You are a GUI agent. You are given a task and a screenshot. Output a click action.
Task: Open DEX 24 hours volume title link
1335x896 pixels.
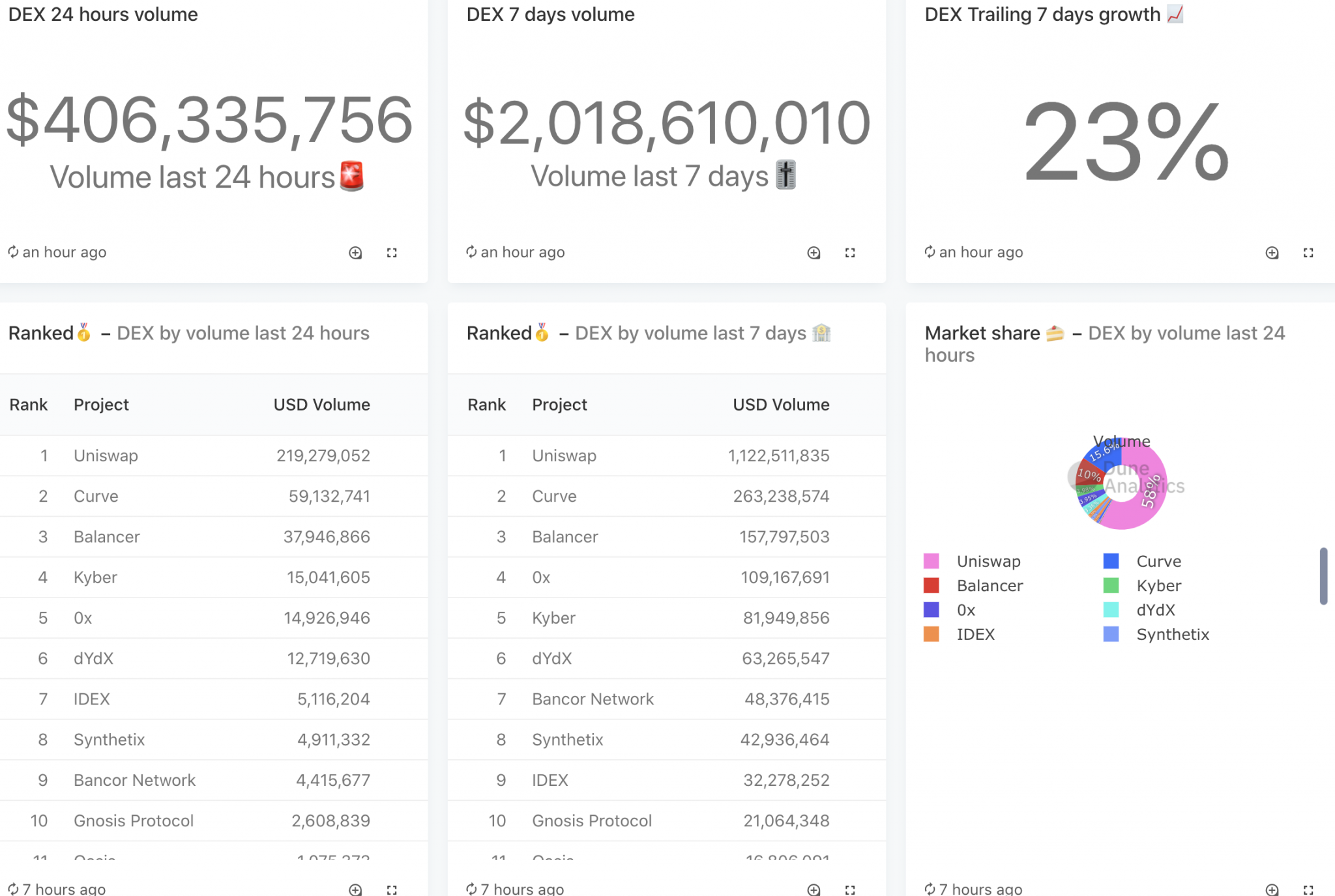click(x=103, y=14)
